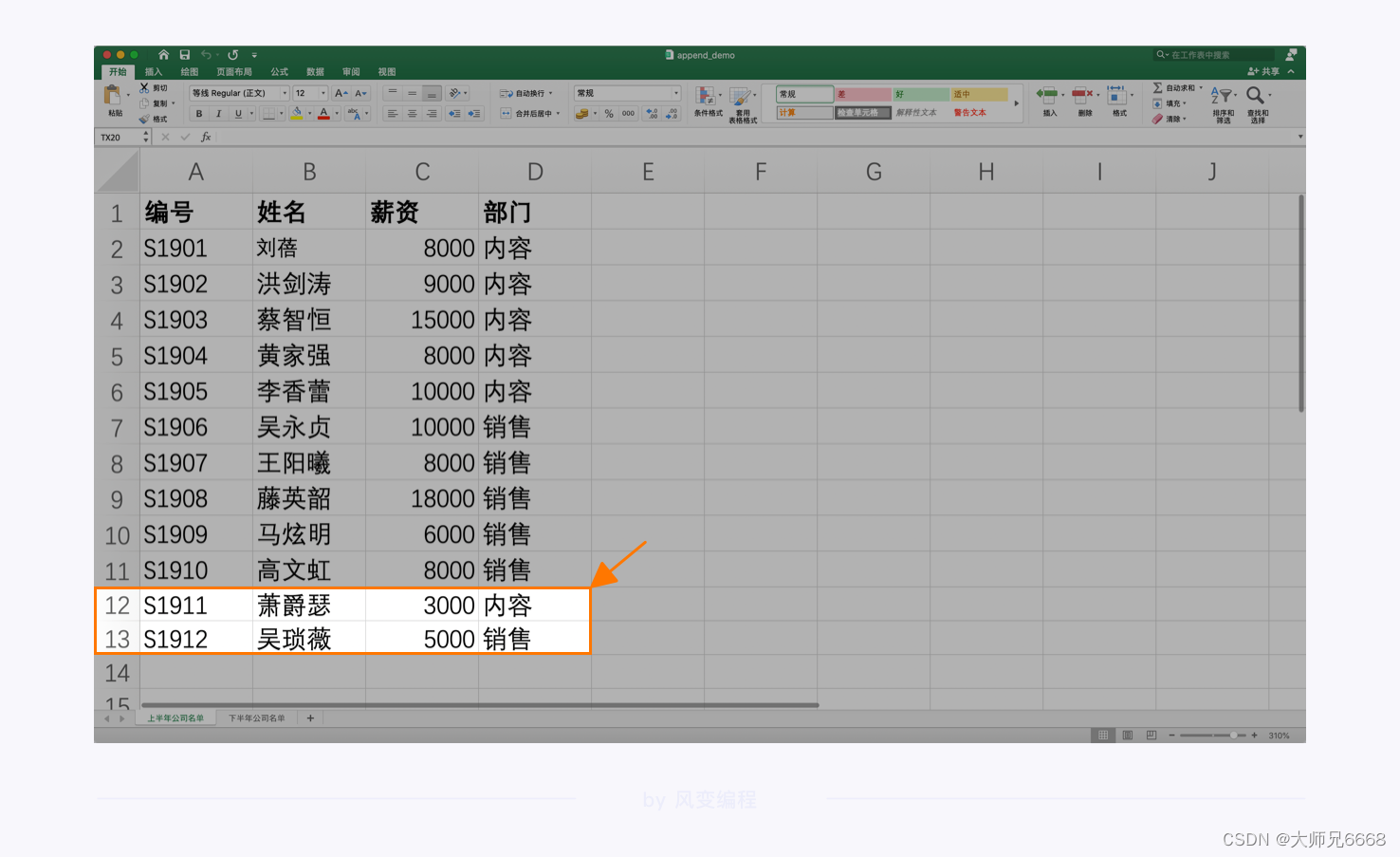This screenshot has width=1400, height=857.
Task: Apply the 差 red cell style
Action: tap(863, 94)
